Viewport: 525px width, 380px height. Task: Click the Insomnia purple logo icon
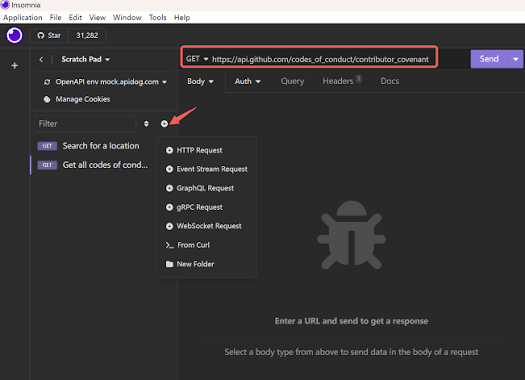(14, 35)
